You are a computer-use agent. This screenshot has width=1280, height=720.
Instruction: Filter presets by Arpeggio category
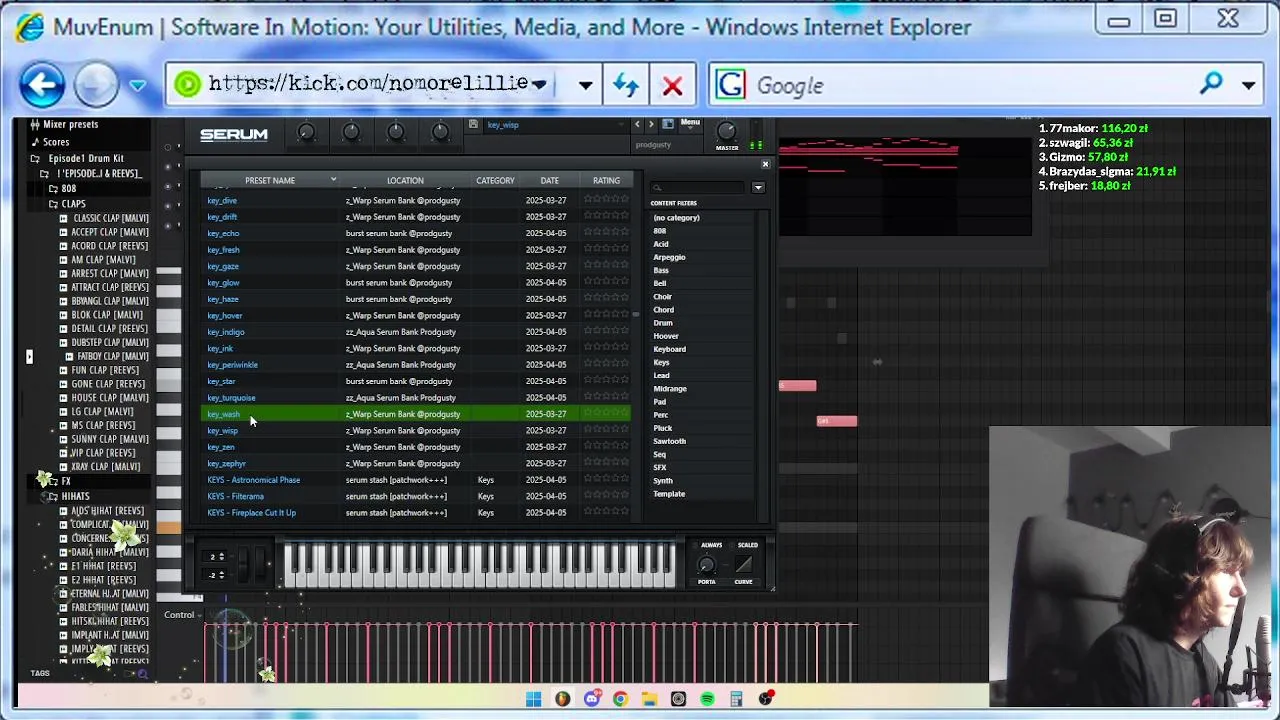coord(669,257)
